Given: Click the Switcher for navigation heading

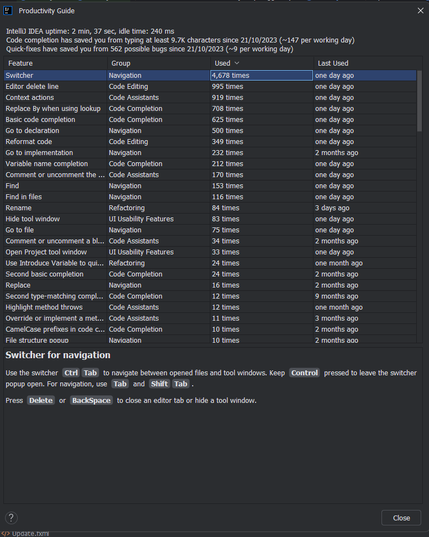Looking at the screenshot, I should [x=58, y=355].
